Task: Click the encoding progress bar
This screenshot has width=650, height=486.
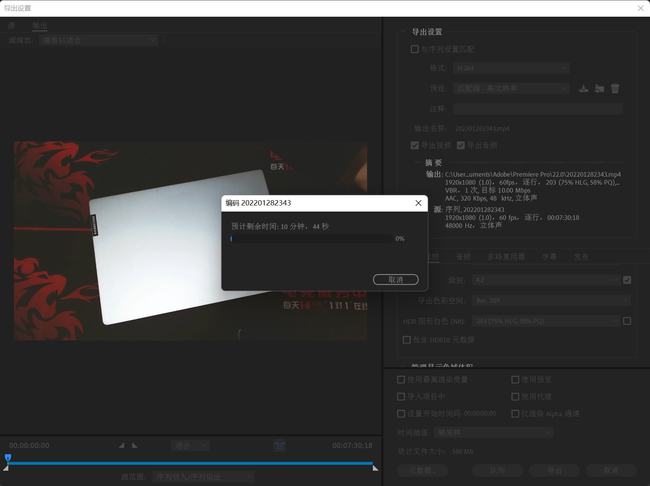Action: pos(311,239)
